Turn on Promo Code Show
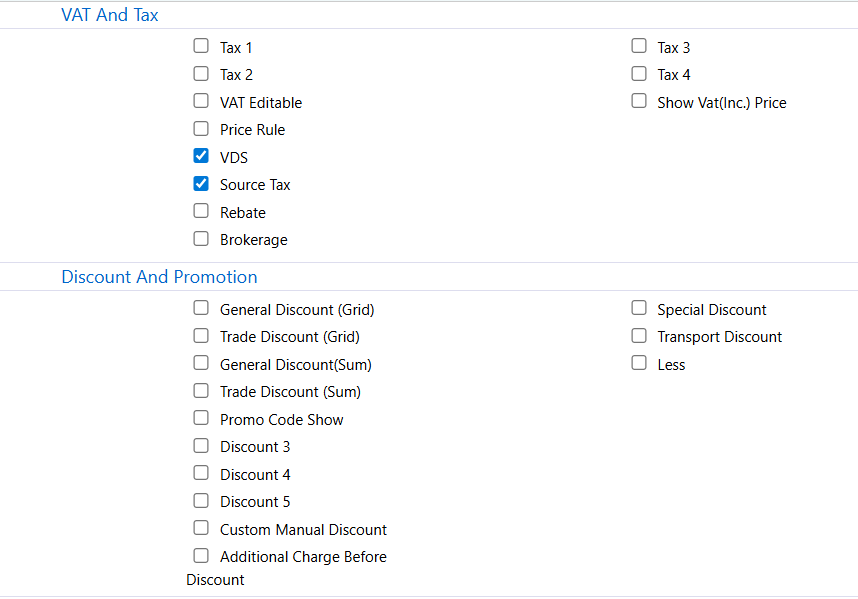858x599 pixels. click(x=201, y=418)
